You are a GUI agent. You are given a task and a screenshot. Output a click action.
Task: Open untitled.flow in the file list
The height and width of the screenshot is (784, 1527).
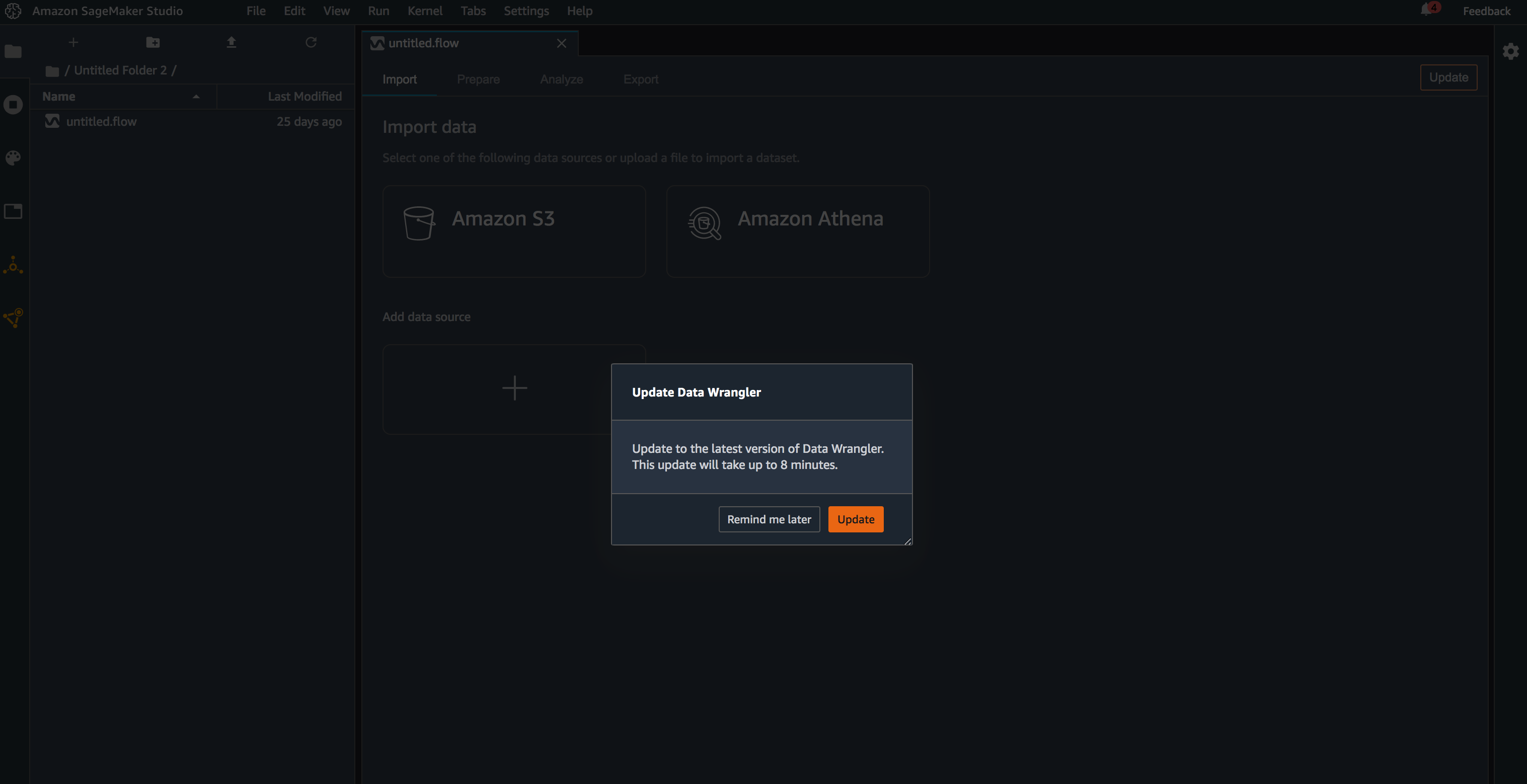coord(101,121)
